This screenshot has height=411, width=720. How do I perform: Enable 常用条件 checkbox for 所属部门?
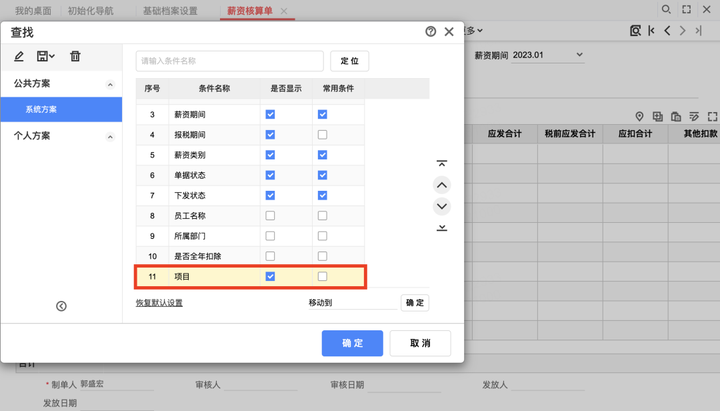click(x=322, y=236)
